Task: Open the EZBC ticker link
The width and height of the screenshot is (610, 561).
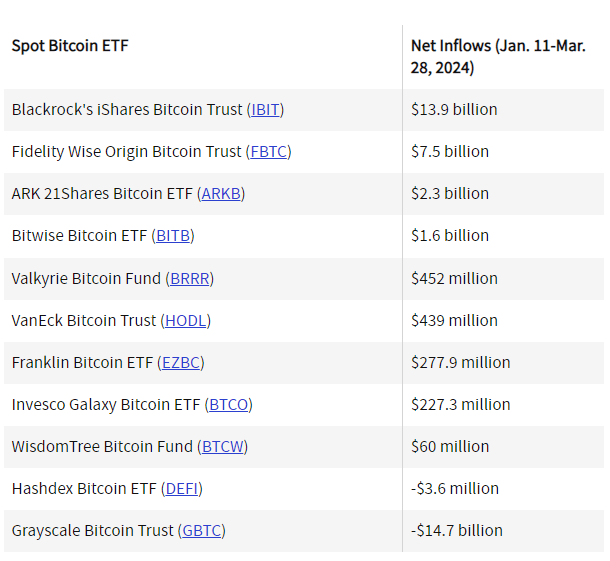Action: coord(181,362)
